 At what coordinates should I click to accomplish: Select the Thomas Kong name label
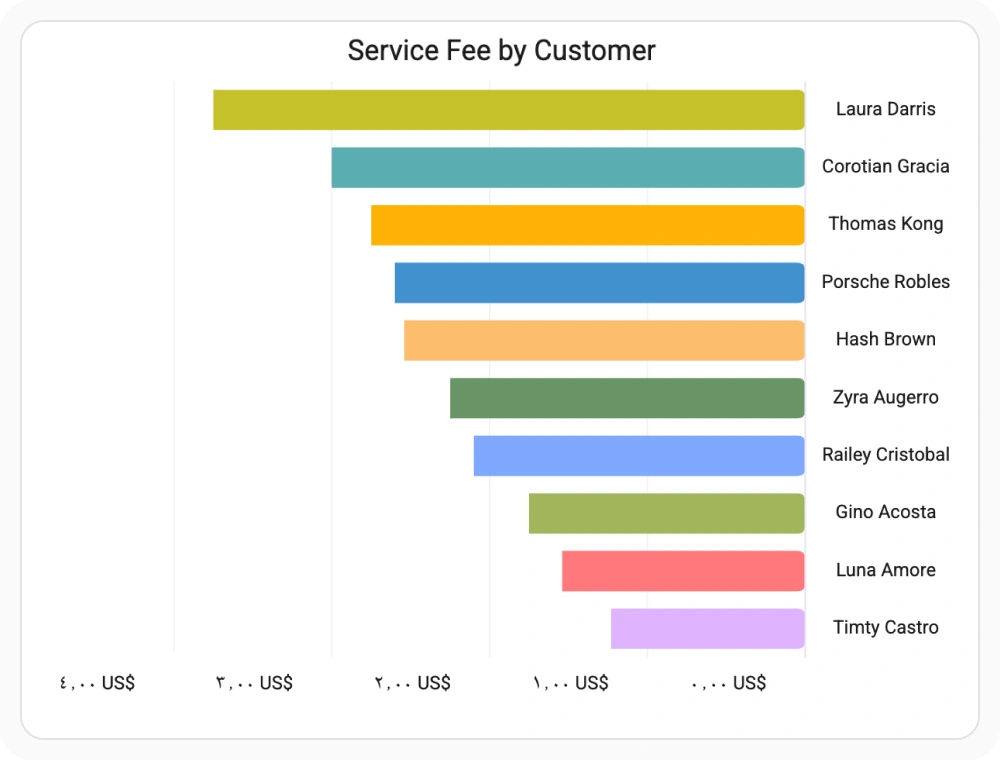pyautogui.click(x=886, y=224)
